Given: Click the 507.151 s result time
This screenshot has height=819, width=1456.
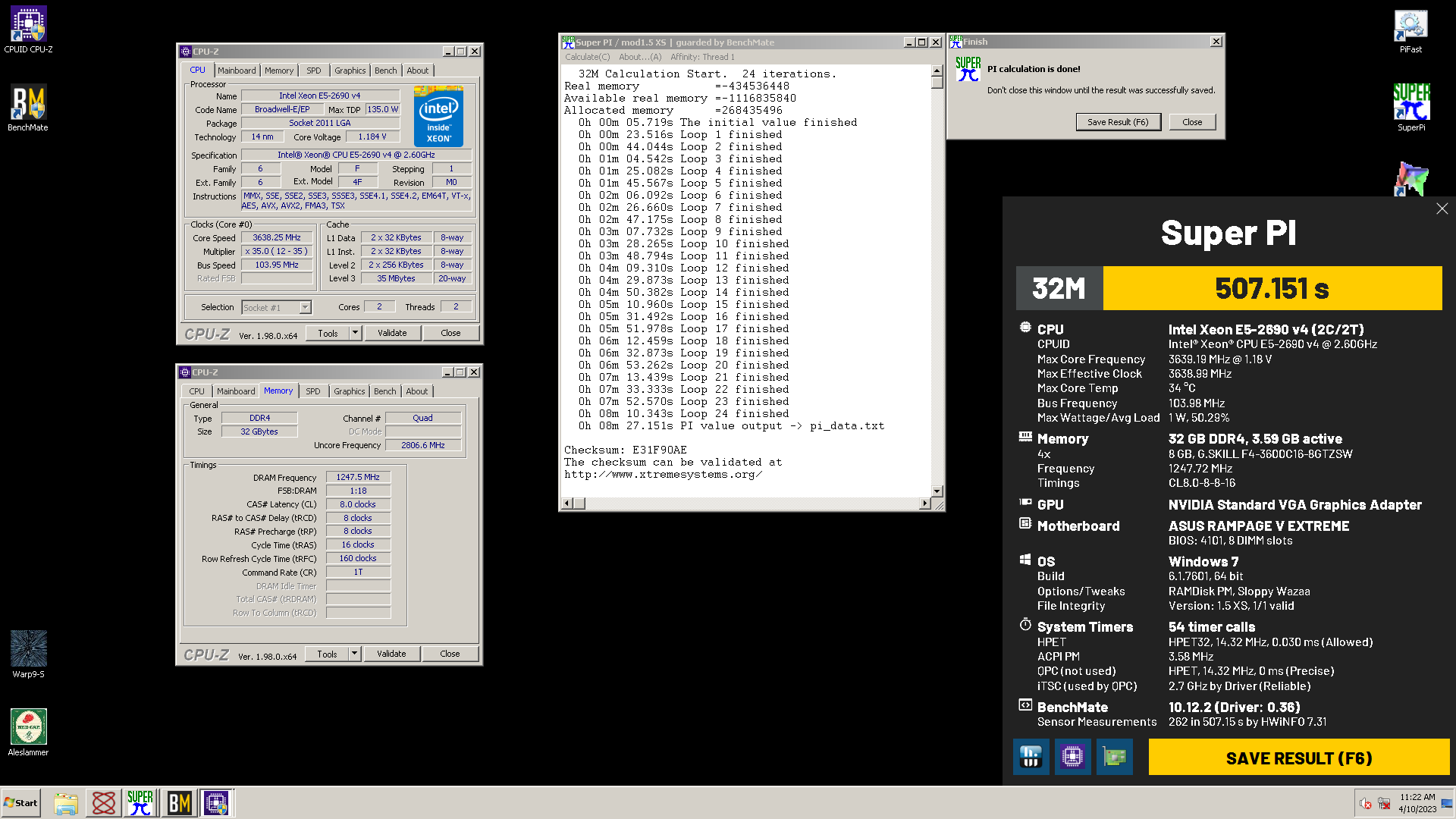Looking at the screenshot, I should tap(1272, 288).
